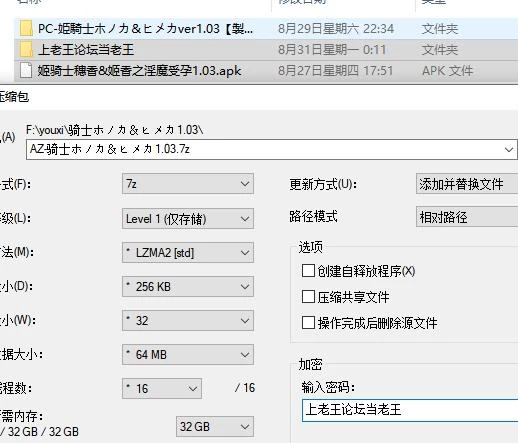Open the 添加并替换文件 update mode dropdown
Image resolution: width=518 pixels, height=443 pixels.
[467, 184]
